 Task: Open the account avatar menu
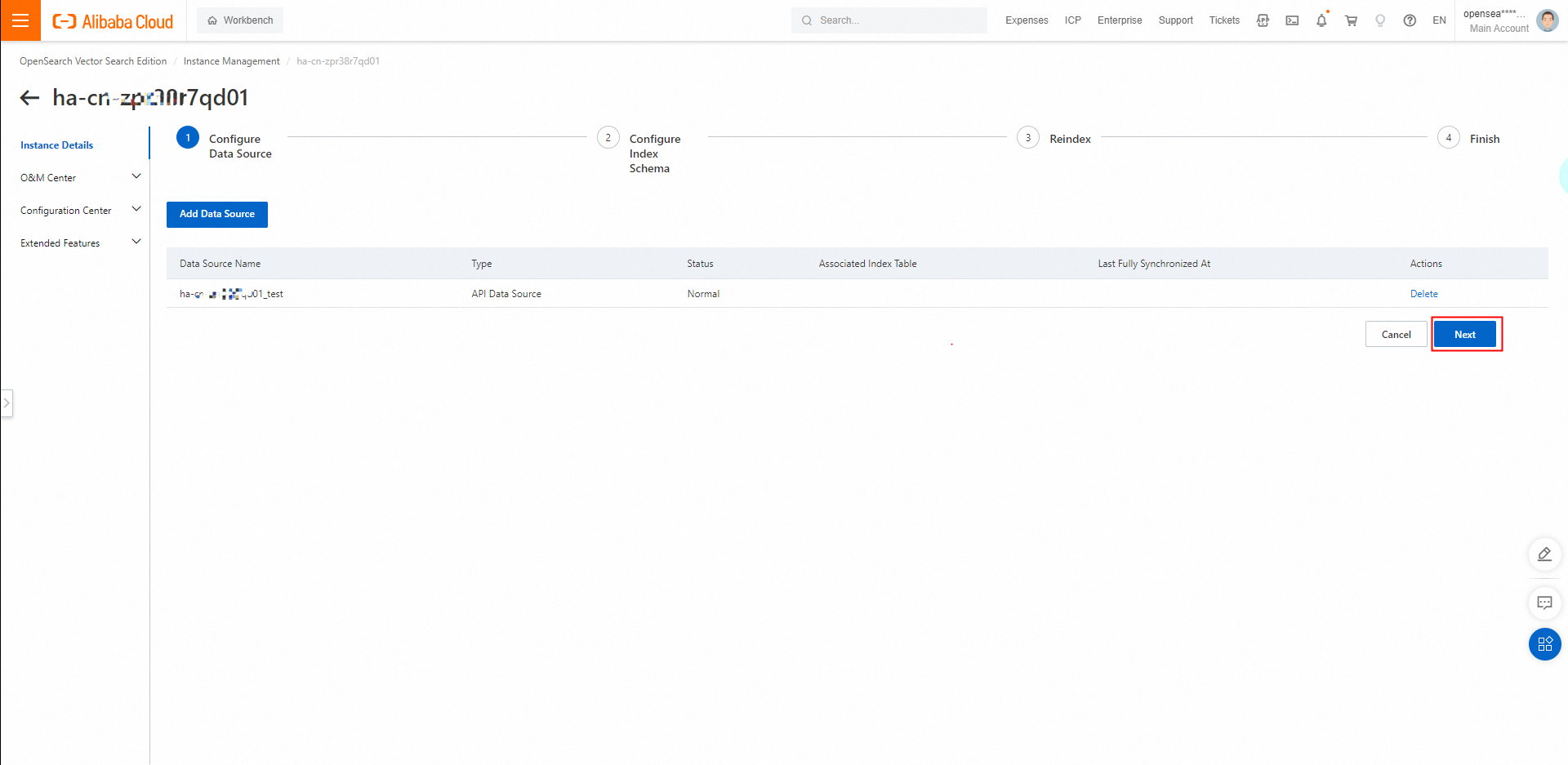tap(1547, 20)
